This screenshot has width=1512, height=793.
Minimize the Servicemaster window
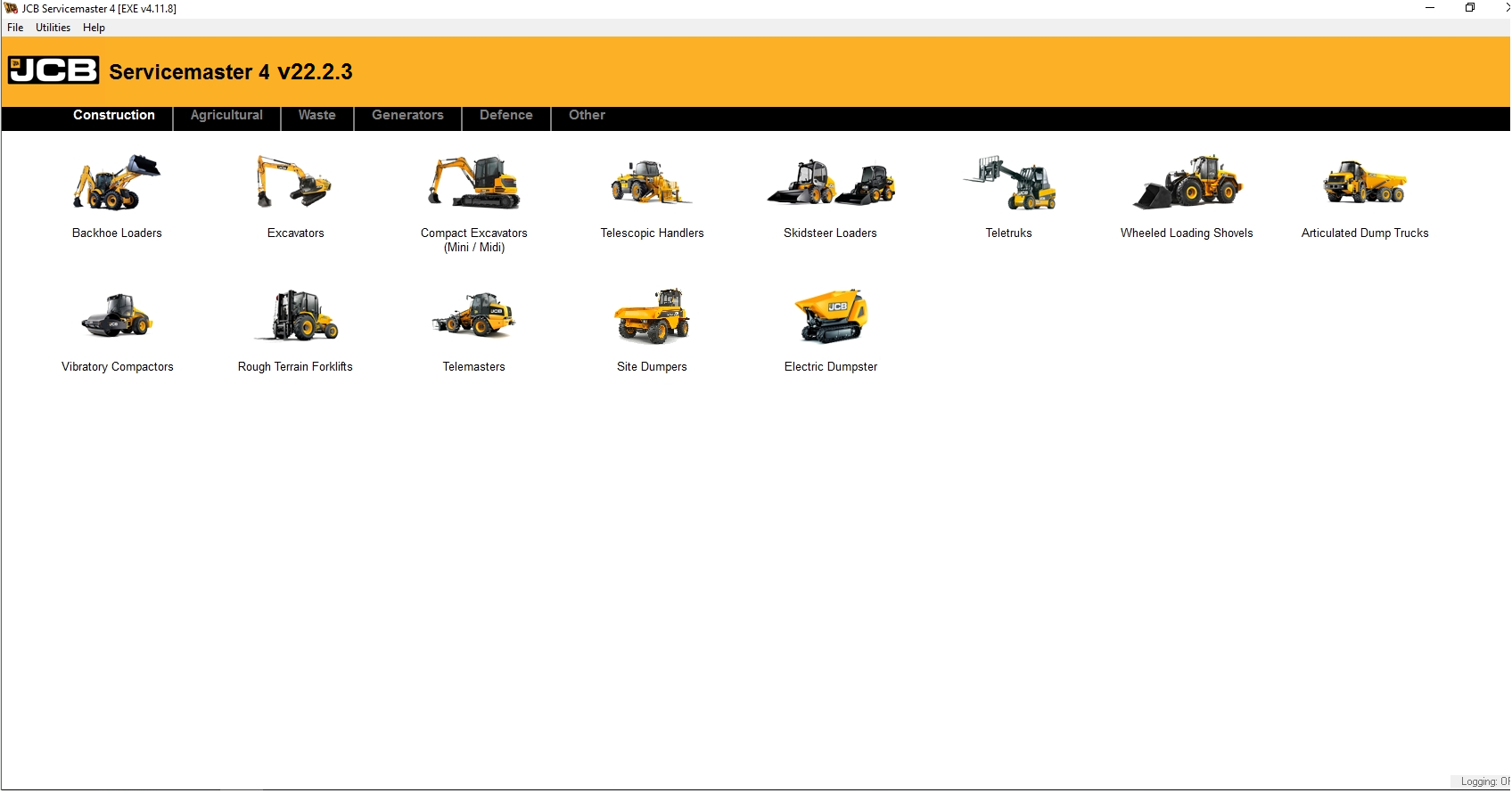coord(1430,8)
